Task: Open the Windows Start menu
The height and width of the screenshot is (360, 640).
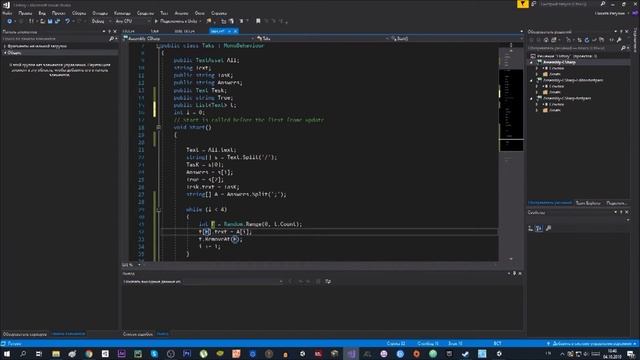Action: point(7,354)
